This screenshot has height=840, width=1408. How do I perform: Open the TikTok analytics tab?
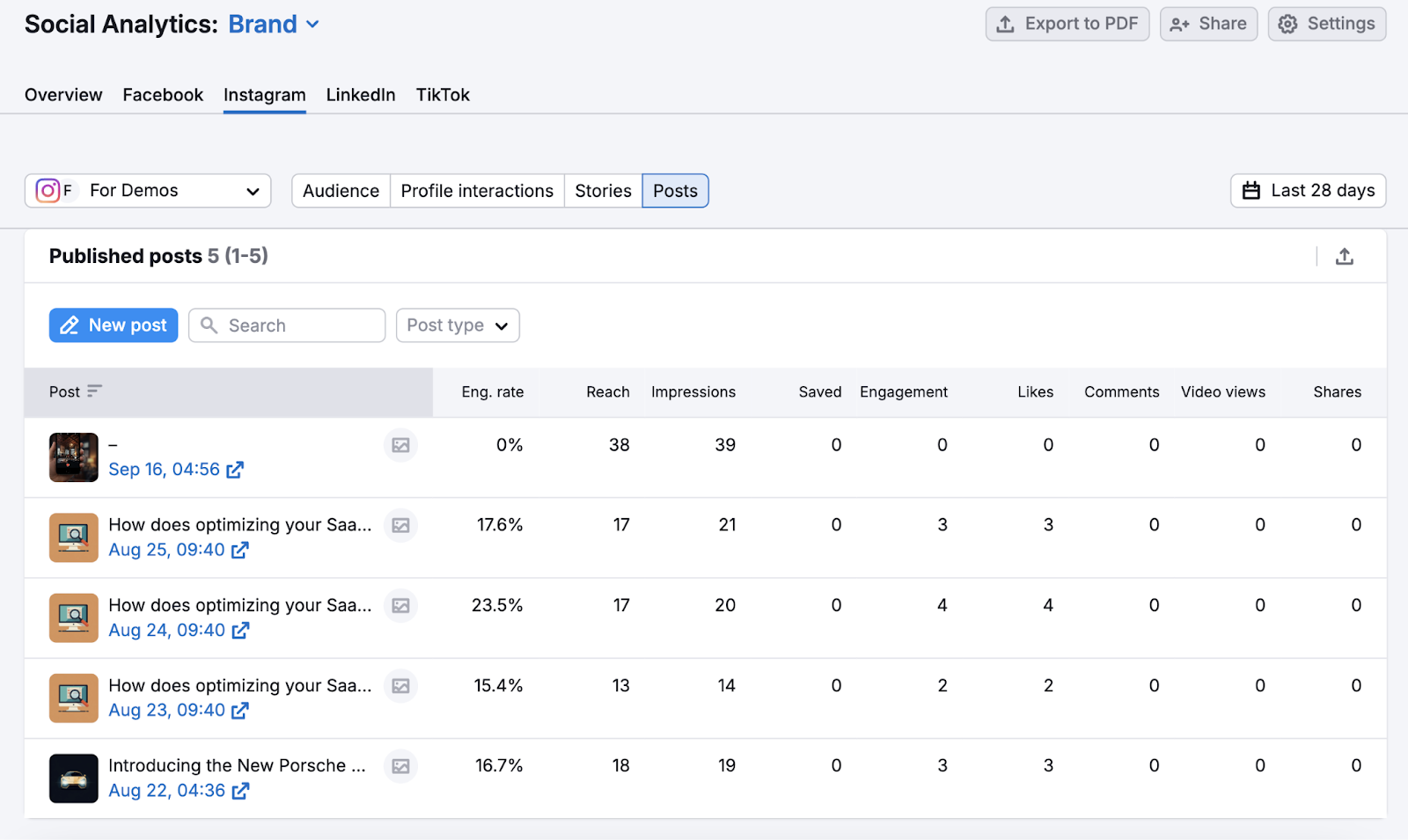click(443, 94)
